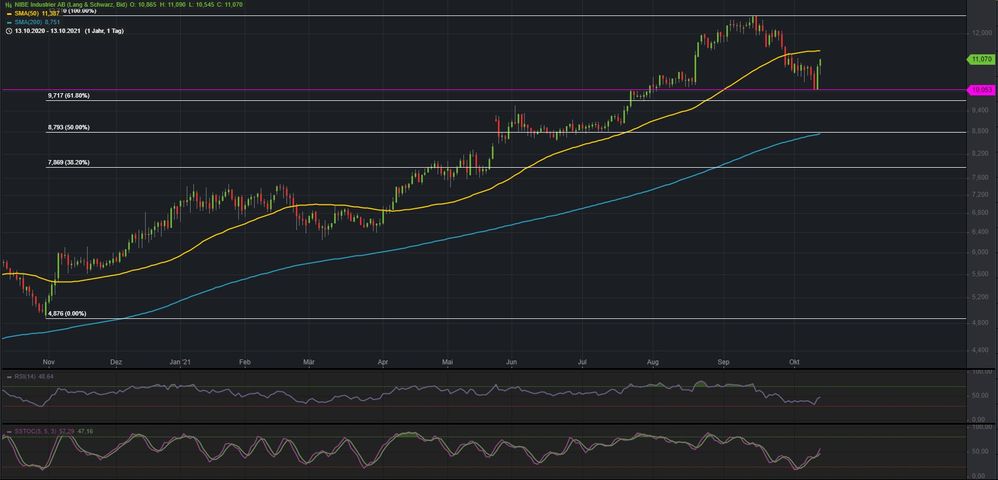Click the blue SMA(200) legend marker

pos(7,22)
